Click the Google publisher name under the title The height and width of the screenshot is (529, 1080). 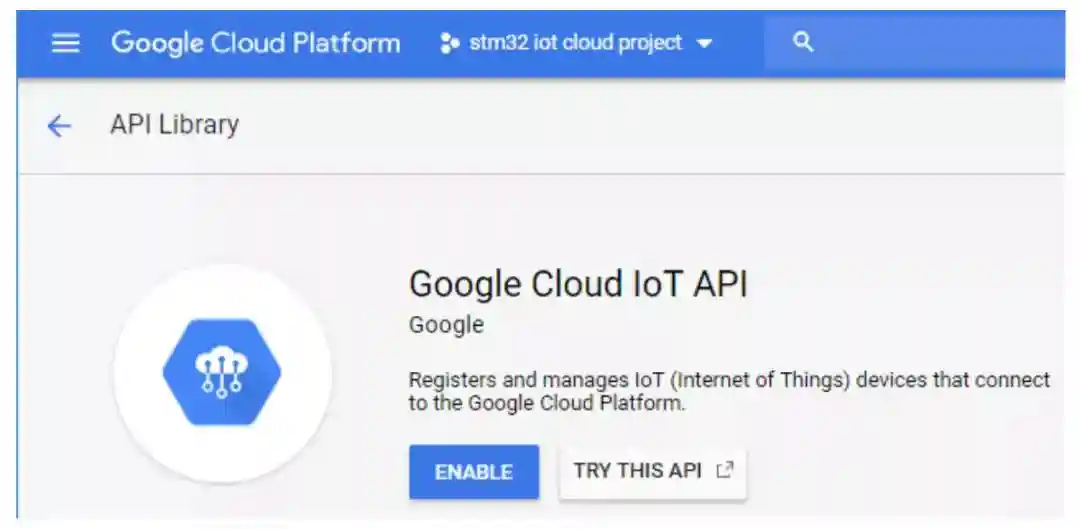coord(446,325)
